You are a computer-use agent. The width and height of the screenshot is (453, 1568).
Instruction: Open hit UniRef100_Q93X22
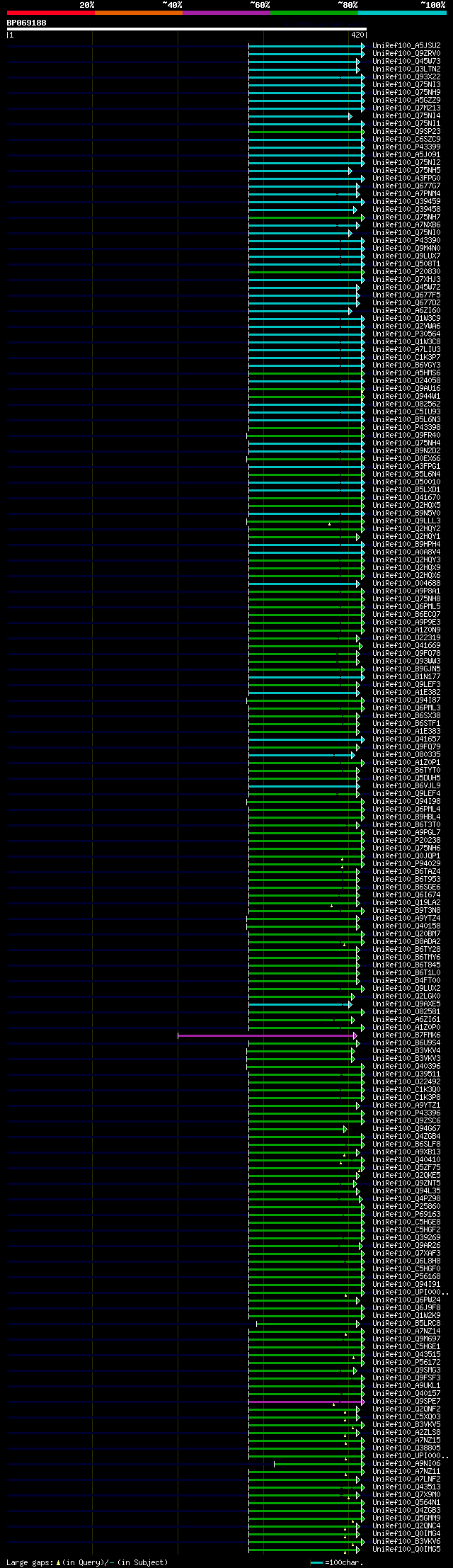click(406, 76)
